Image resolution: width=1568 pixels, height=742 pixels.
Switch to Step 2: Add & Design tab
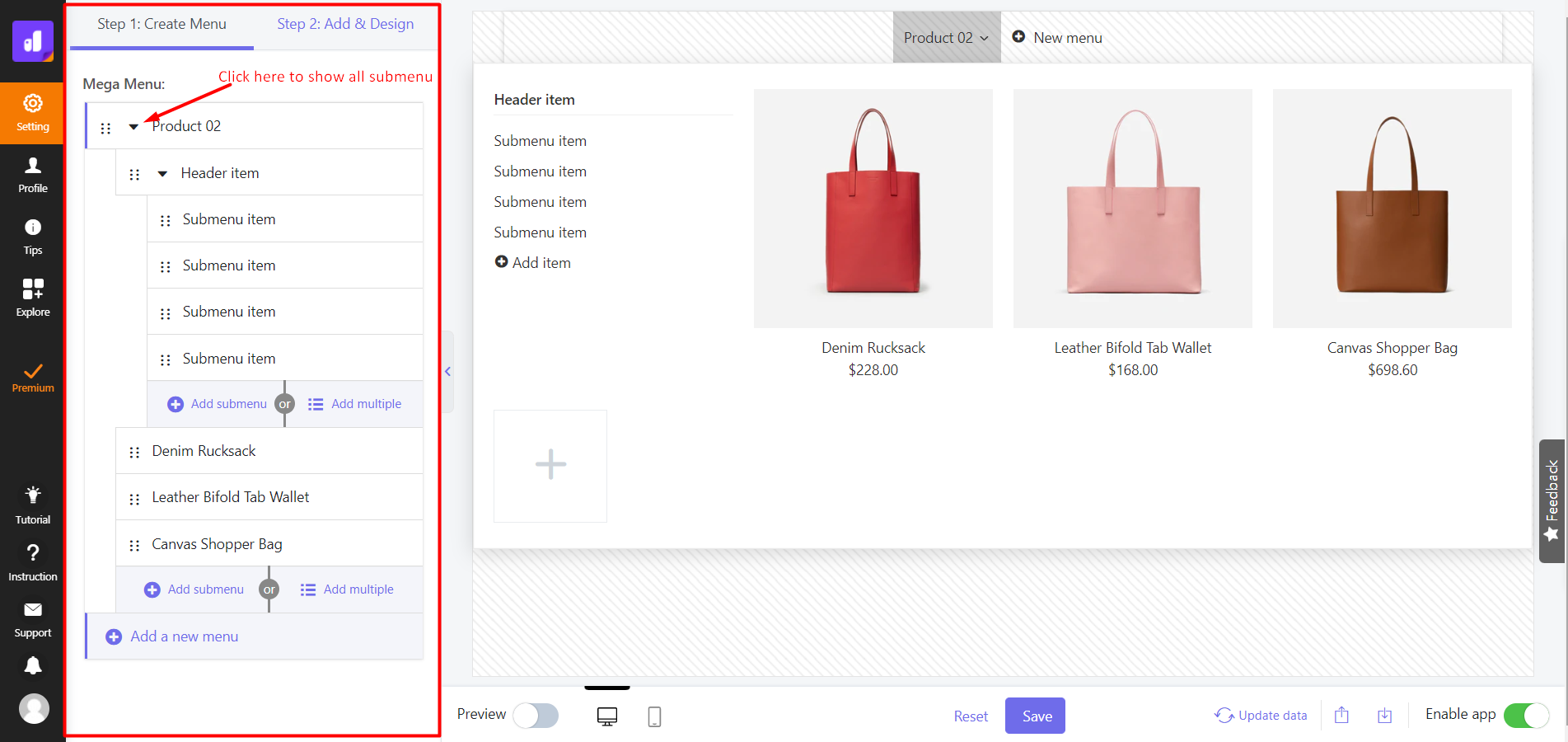[345, 24]
